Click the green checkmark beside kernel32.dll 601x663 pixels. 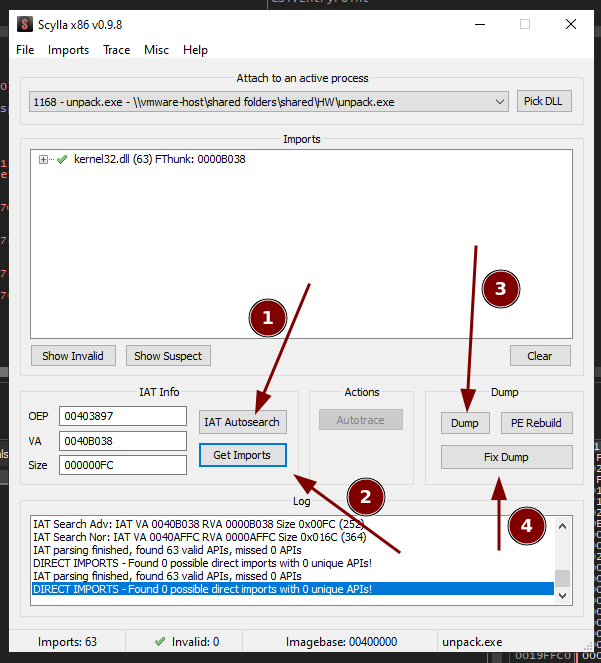pos(62,159)
